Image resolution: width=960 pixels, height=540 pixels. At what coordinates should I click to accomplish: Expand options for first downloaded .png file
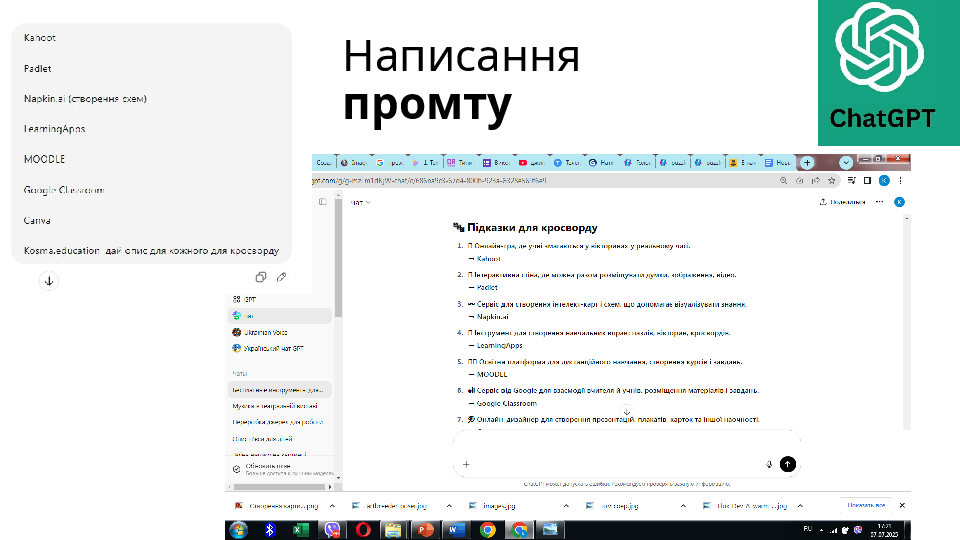click(x=332, y=506)
